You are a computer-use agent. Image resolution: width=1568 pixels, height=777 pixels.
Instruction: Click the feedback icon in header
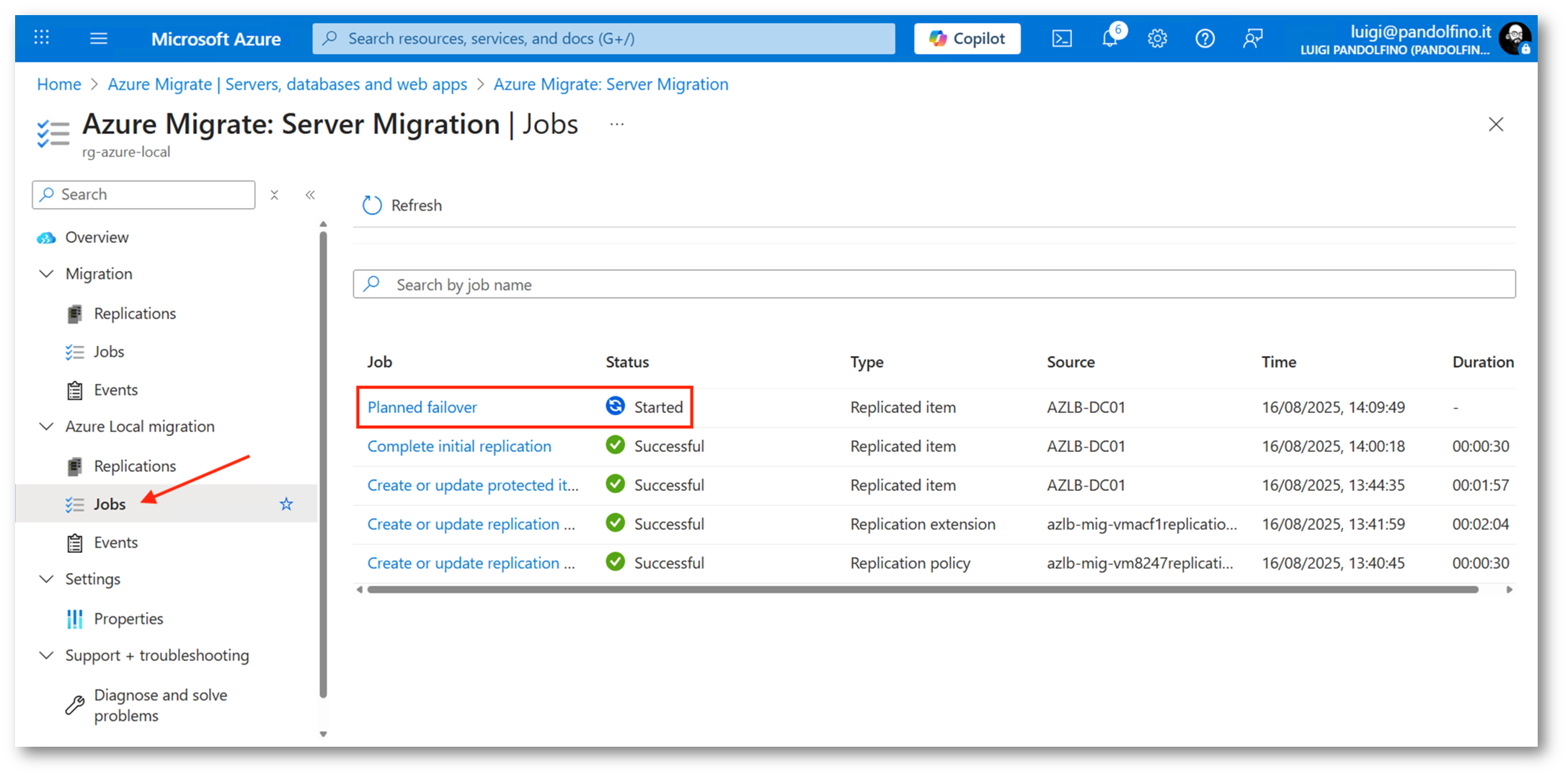pos(1253,38)
